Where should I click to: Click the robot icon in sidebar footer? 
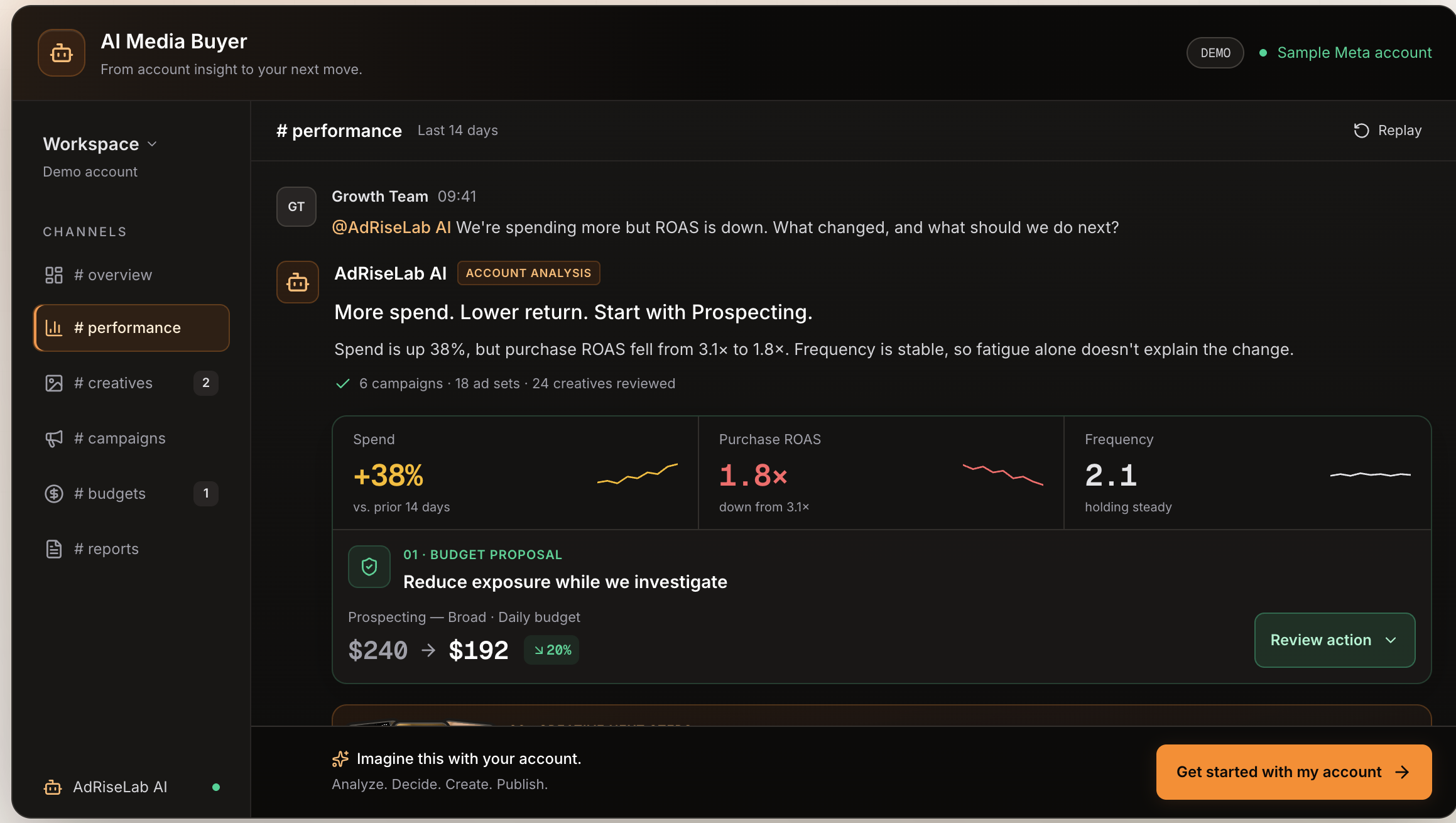click(53, 787)
